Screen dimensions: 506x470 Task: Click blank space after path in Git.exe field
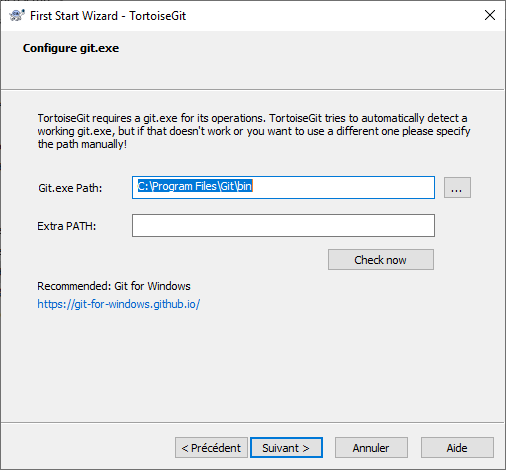343,187
